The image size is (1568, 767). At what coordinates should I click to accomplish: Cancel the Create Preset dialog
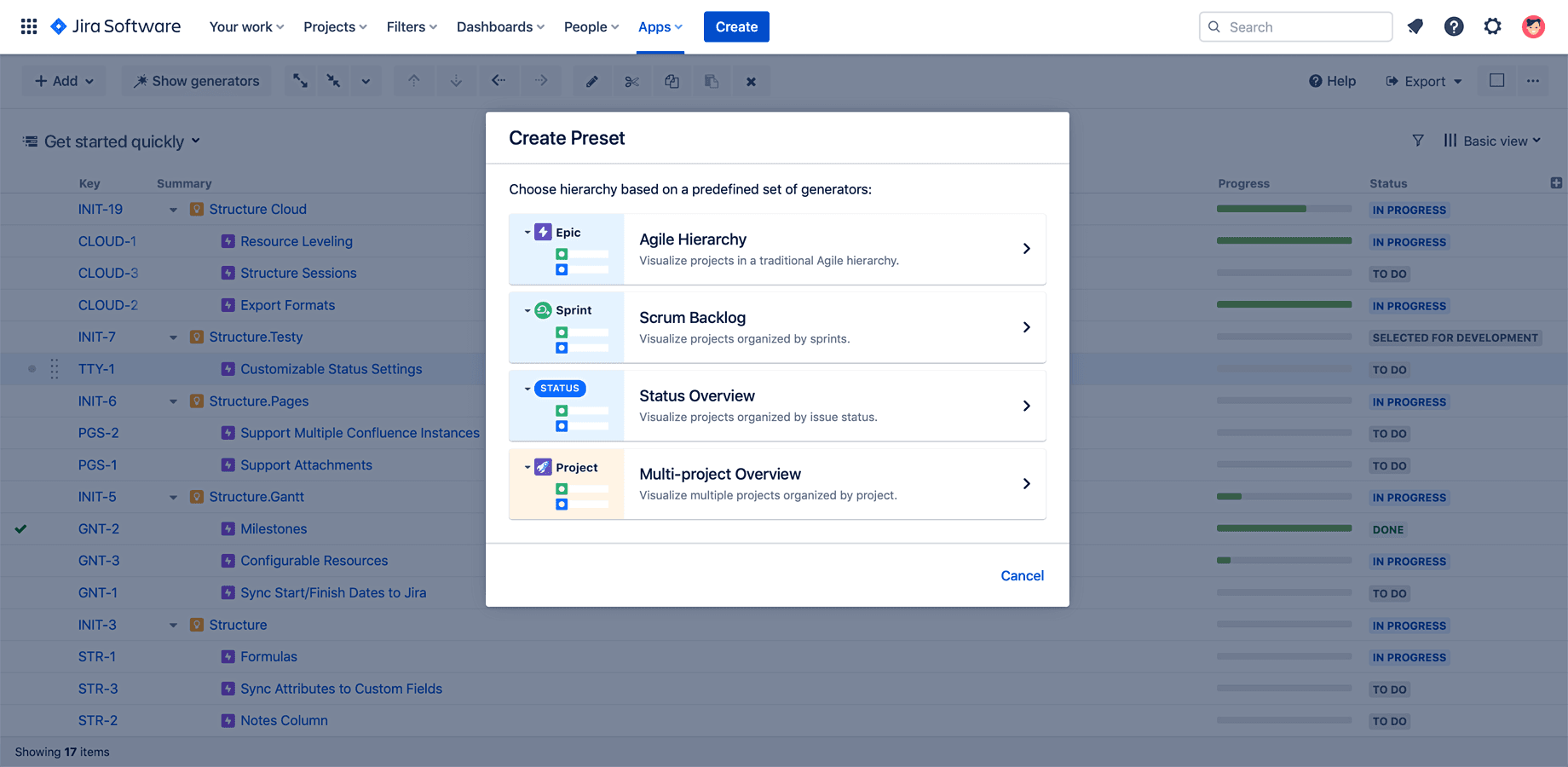(1022, 575)
